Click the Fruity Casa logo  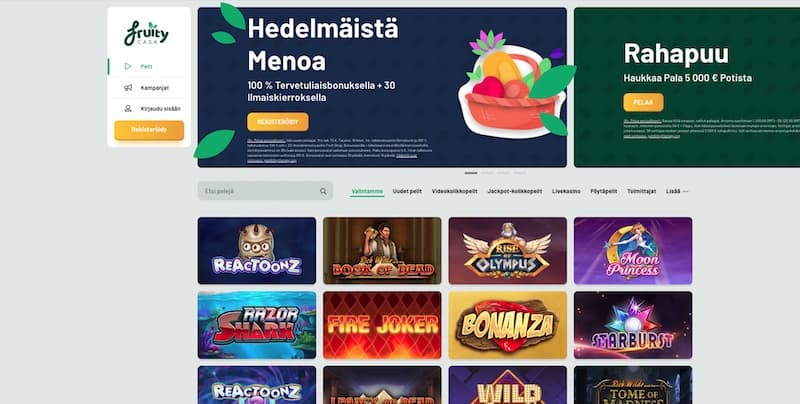point(146,34)
